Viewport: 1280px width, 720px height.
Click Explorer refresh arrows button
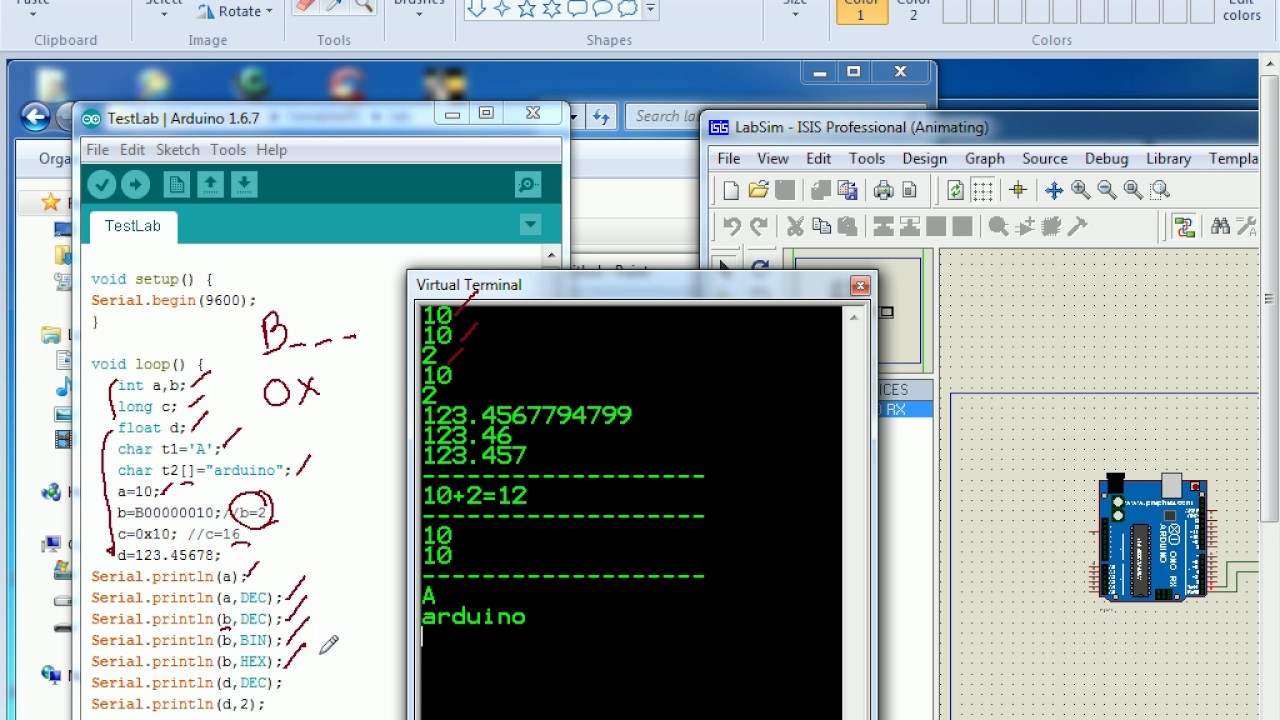601,117
